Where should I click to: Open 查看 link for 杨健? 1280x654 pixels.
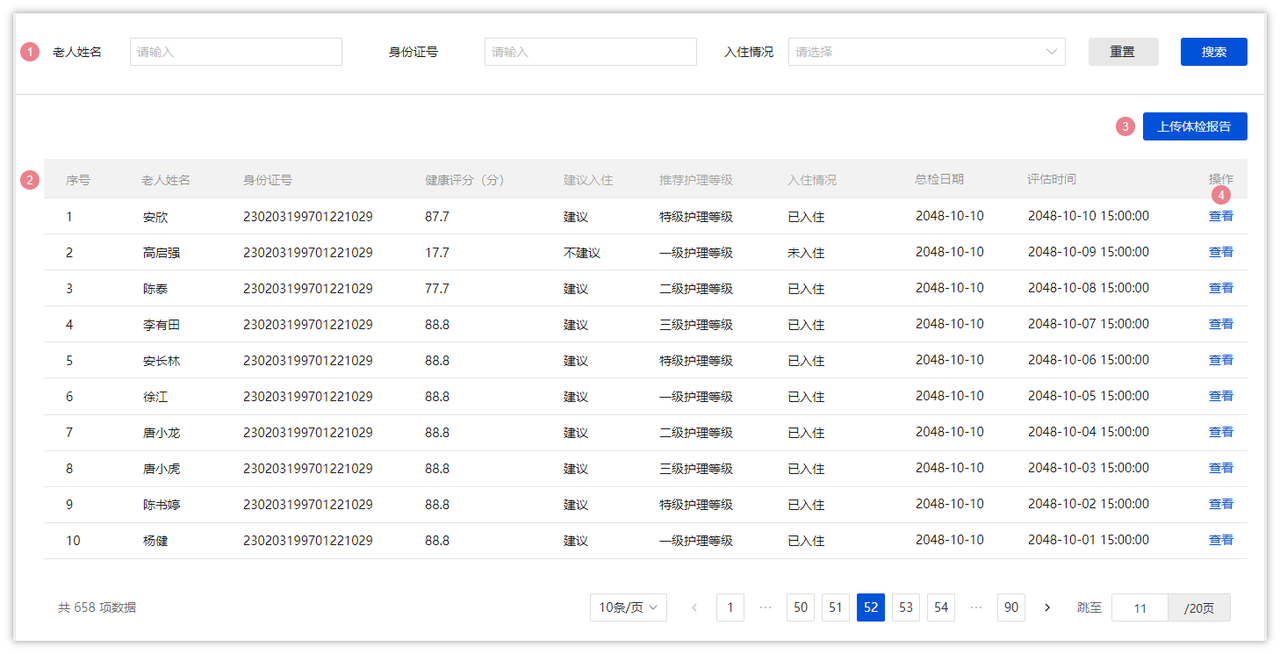pyautogui.click(x=1221, y=540)
